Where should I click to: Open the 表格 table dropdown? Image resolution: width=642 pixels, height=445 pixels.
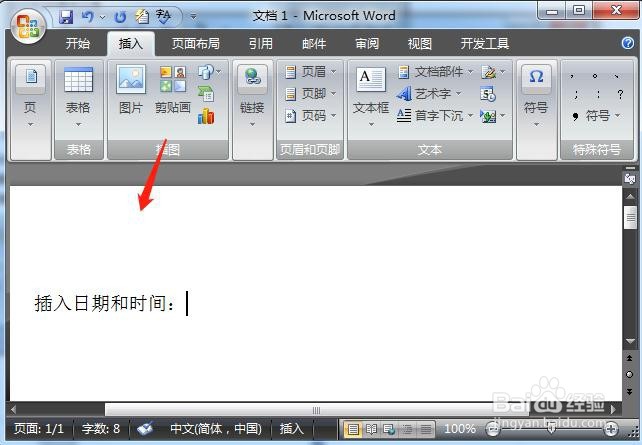78,124
